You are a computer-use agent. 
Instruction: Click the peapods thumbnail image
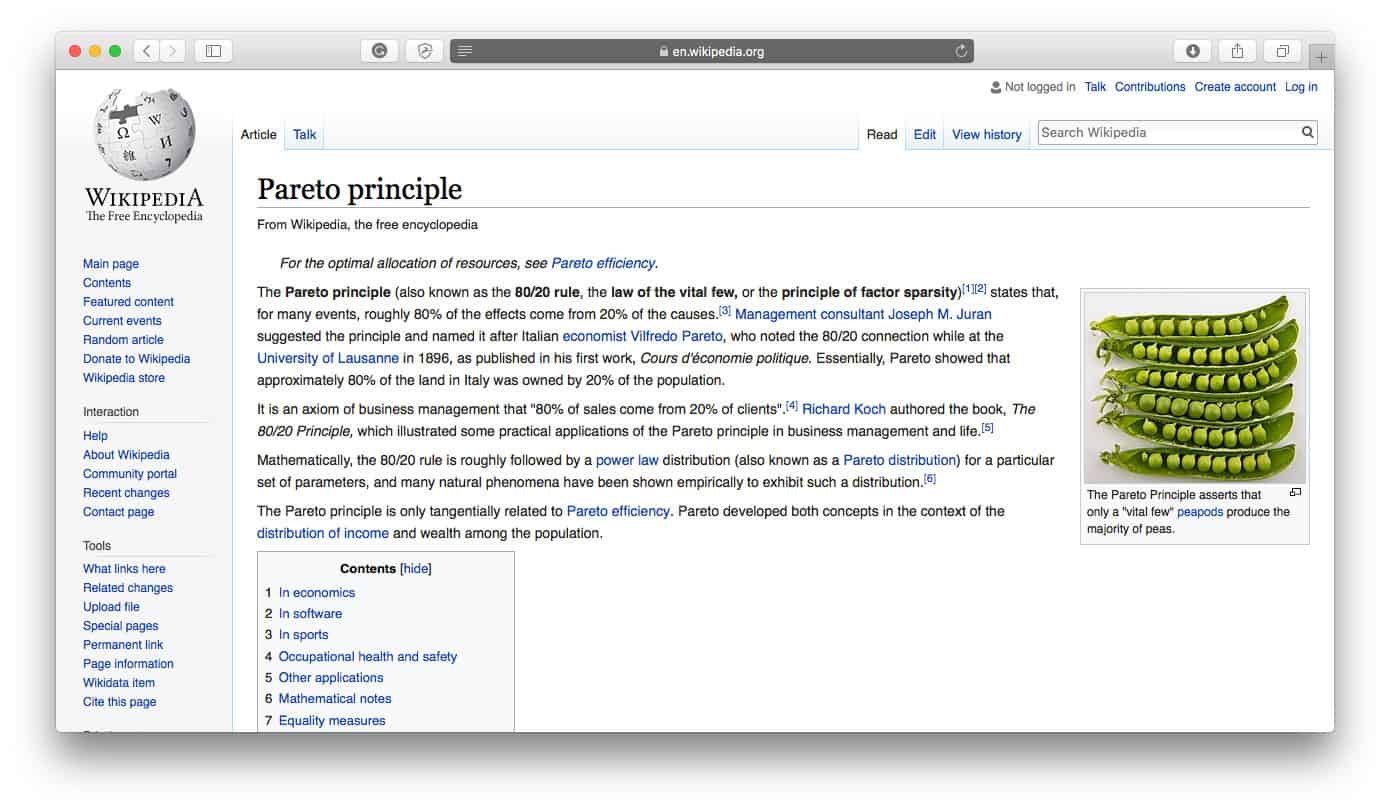click(x=1195, y=388)
